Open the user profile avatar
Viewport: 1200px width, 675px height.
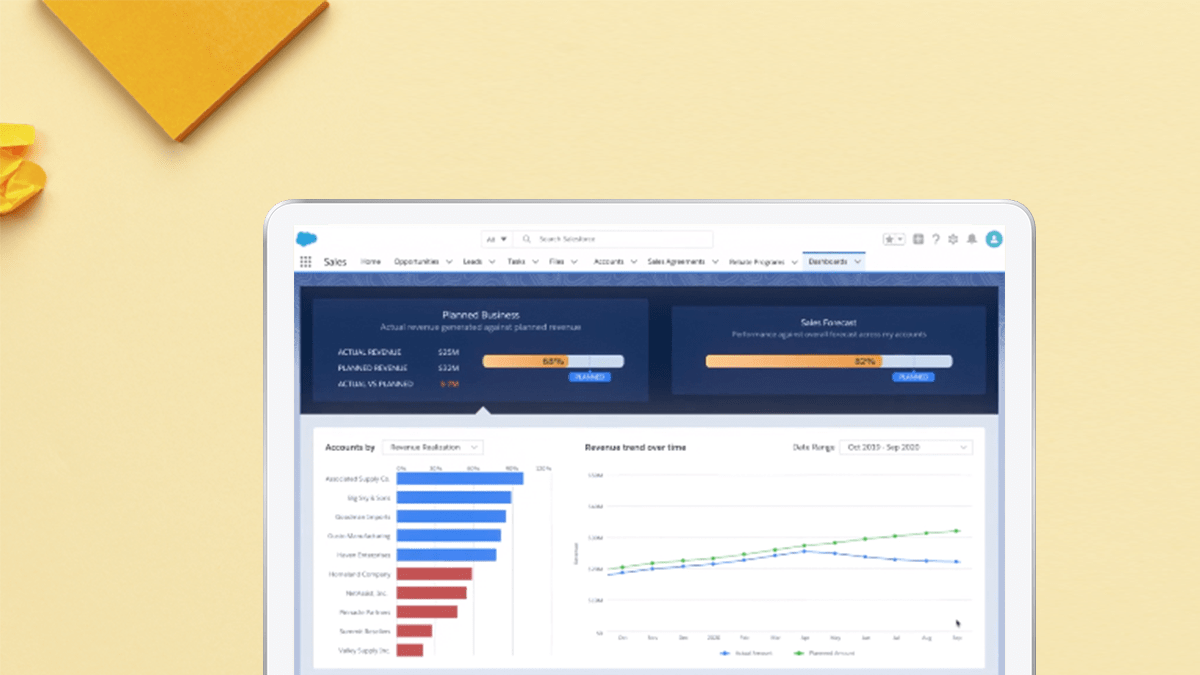click(993, 239)
